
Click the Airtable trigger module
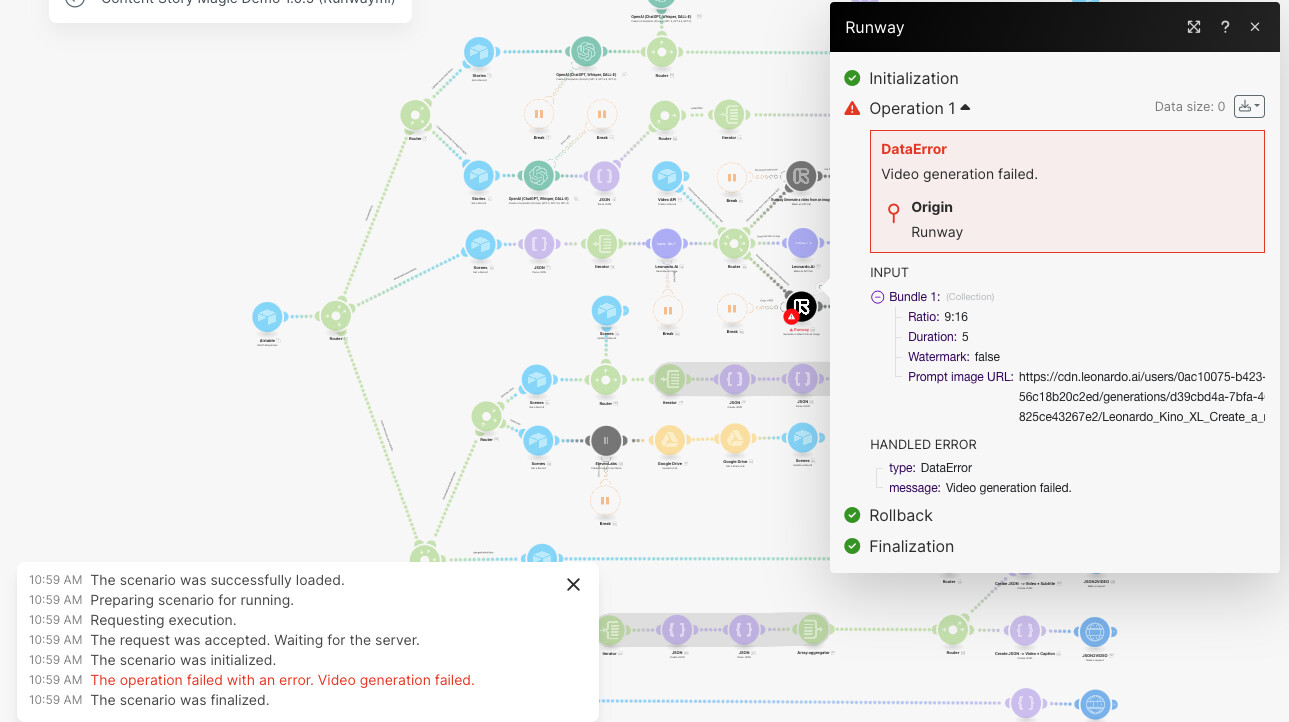[266, 317]
